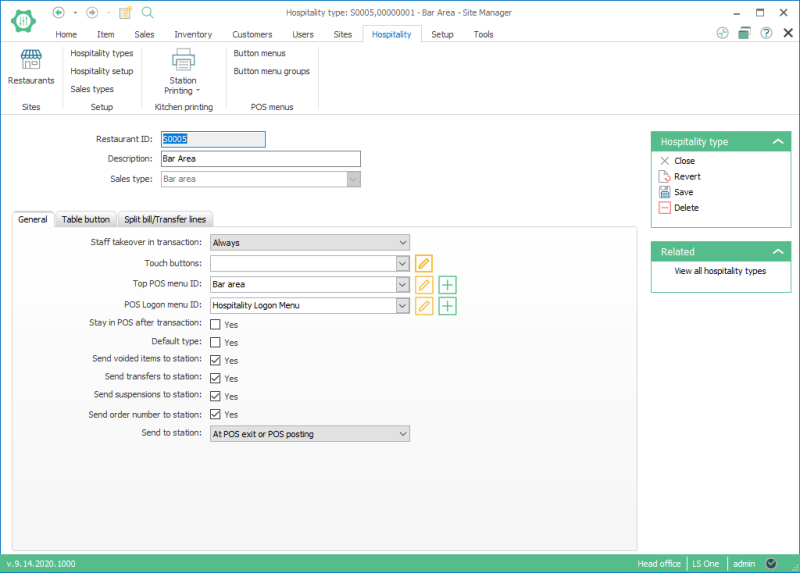Click the search magnifier icon
This screenshot has height=573, width=800.
(x=147, y=12)
